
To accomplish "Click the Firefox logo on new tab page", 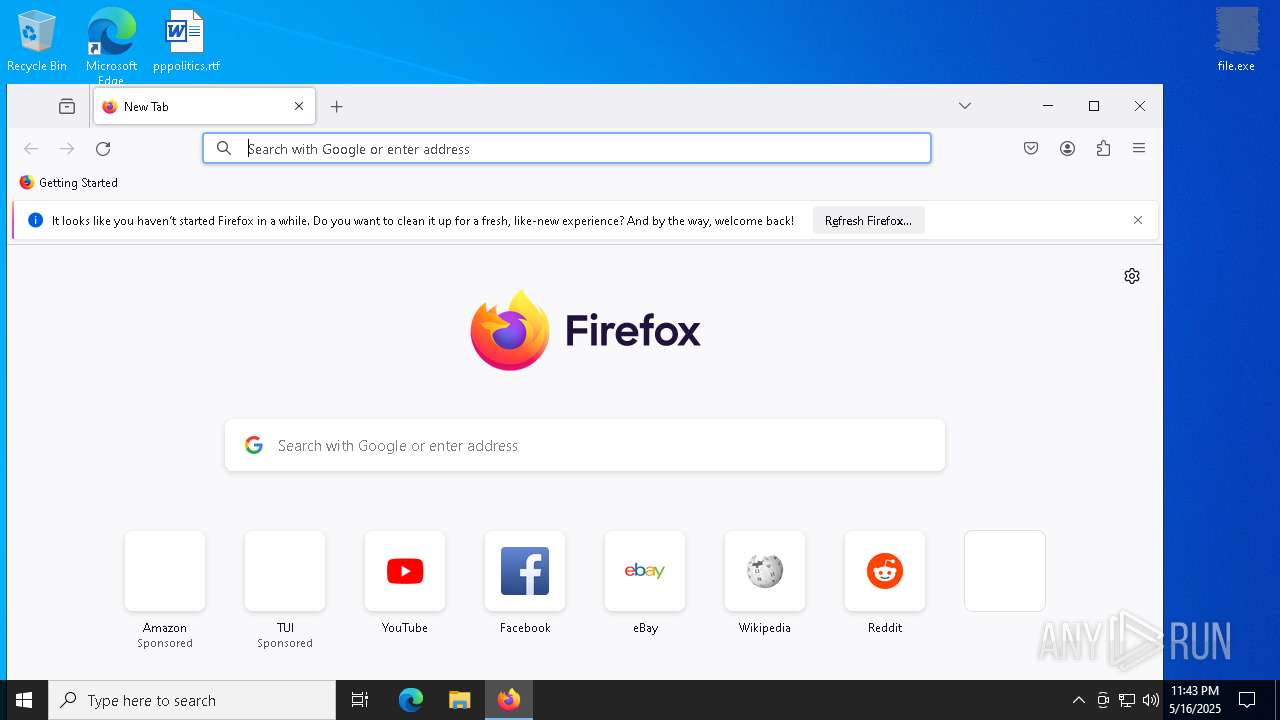I will click(x=585, y=330).
